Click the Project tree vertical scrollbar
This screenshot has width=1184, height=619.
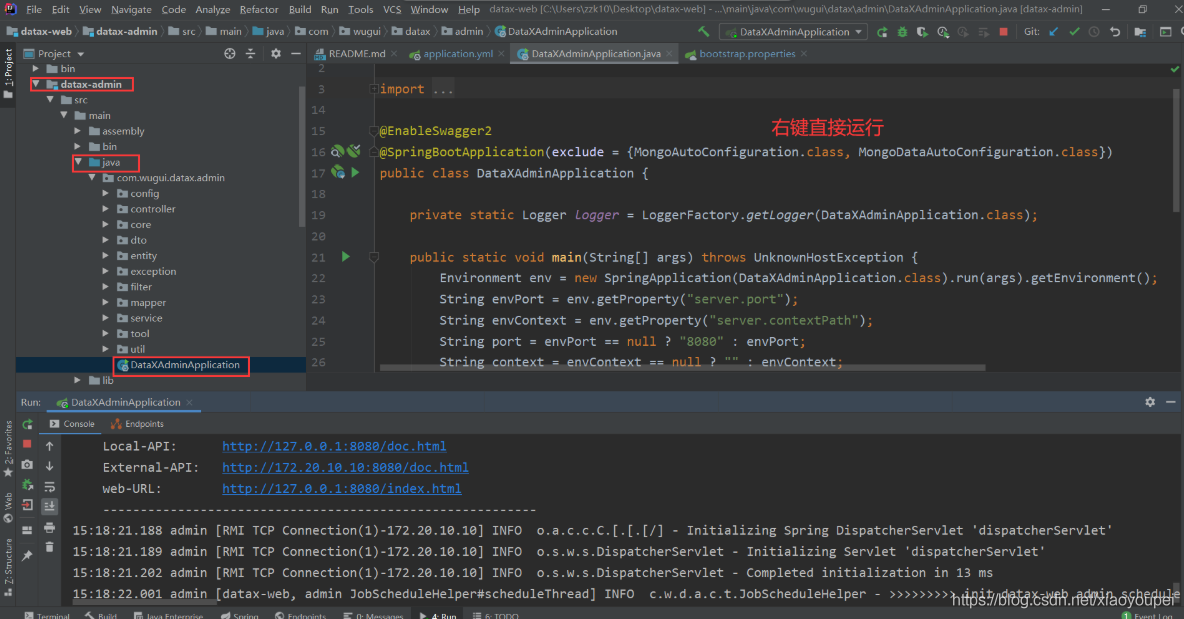[302, 156]
